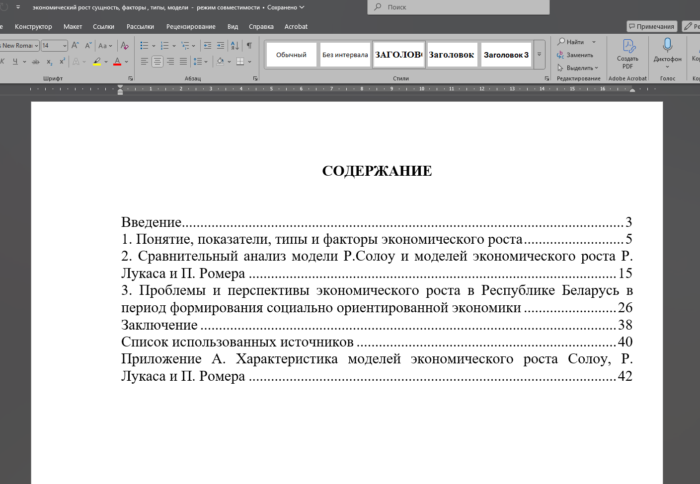Apply yellow text highlight color
This screenshot has height=484, width=700.
(97, 62)
